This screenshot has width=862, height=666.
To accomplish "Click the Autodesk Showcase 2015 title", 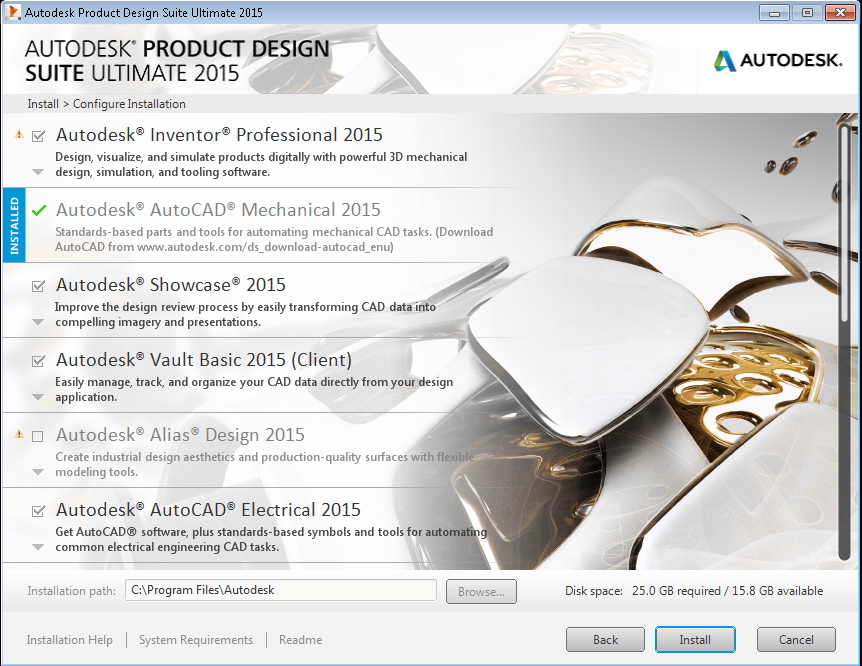I will click(x=171, y=285).
